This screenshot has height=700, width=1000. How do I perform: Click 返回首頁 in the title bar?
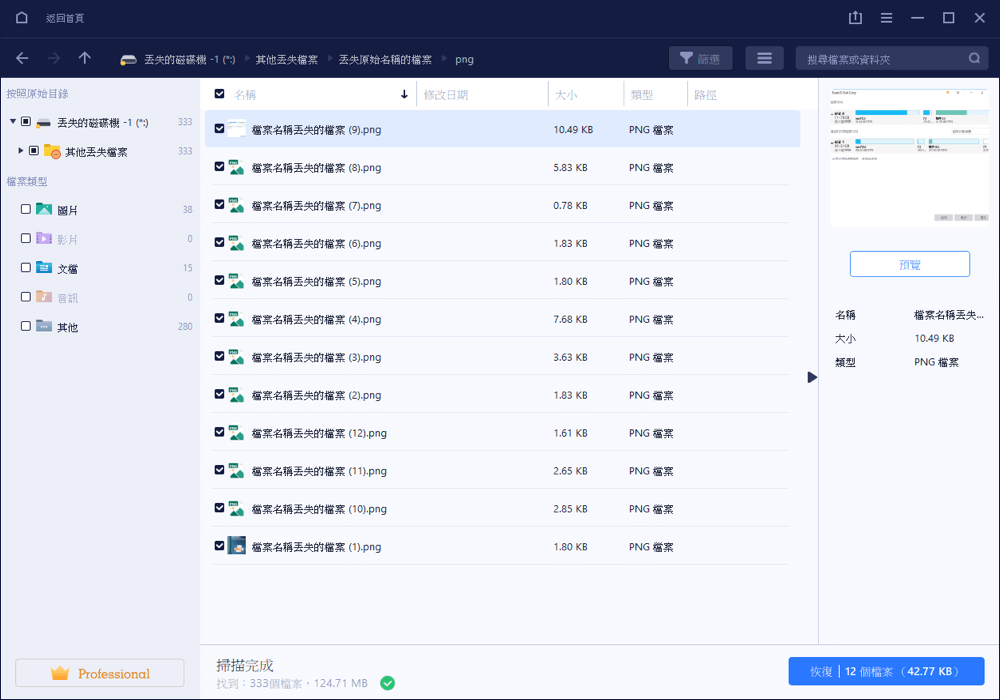(x=65, y=18)
